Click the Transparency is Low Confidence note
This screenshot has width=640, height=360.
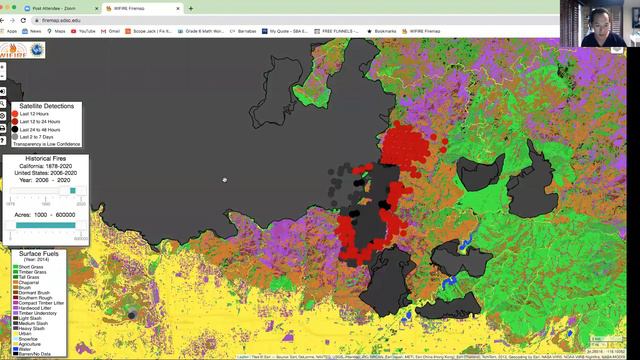47,144
